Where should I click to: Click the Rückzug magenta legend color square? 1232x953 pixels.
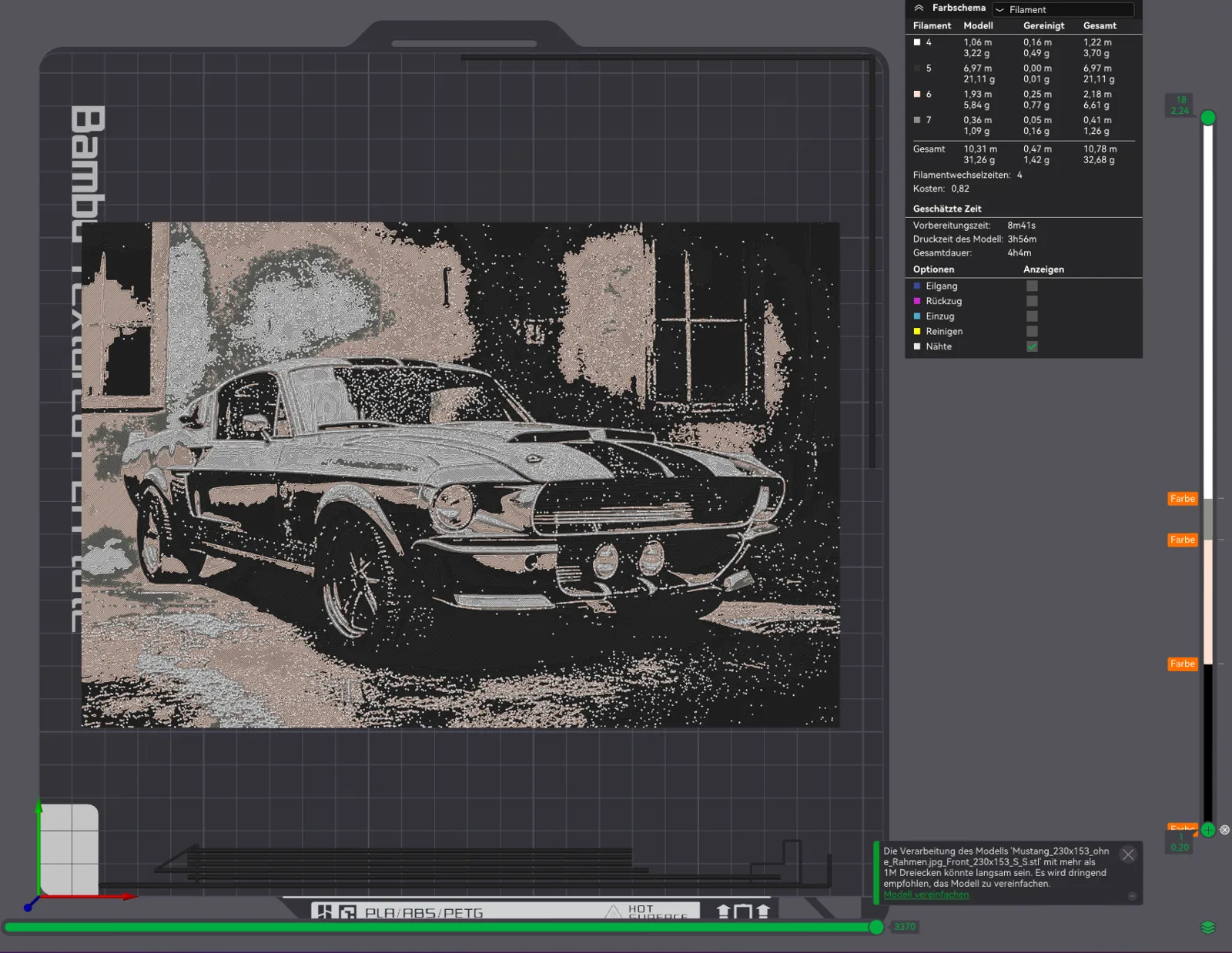point(917,301)
